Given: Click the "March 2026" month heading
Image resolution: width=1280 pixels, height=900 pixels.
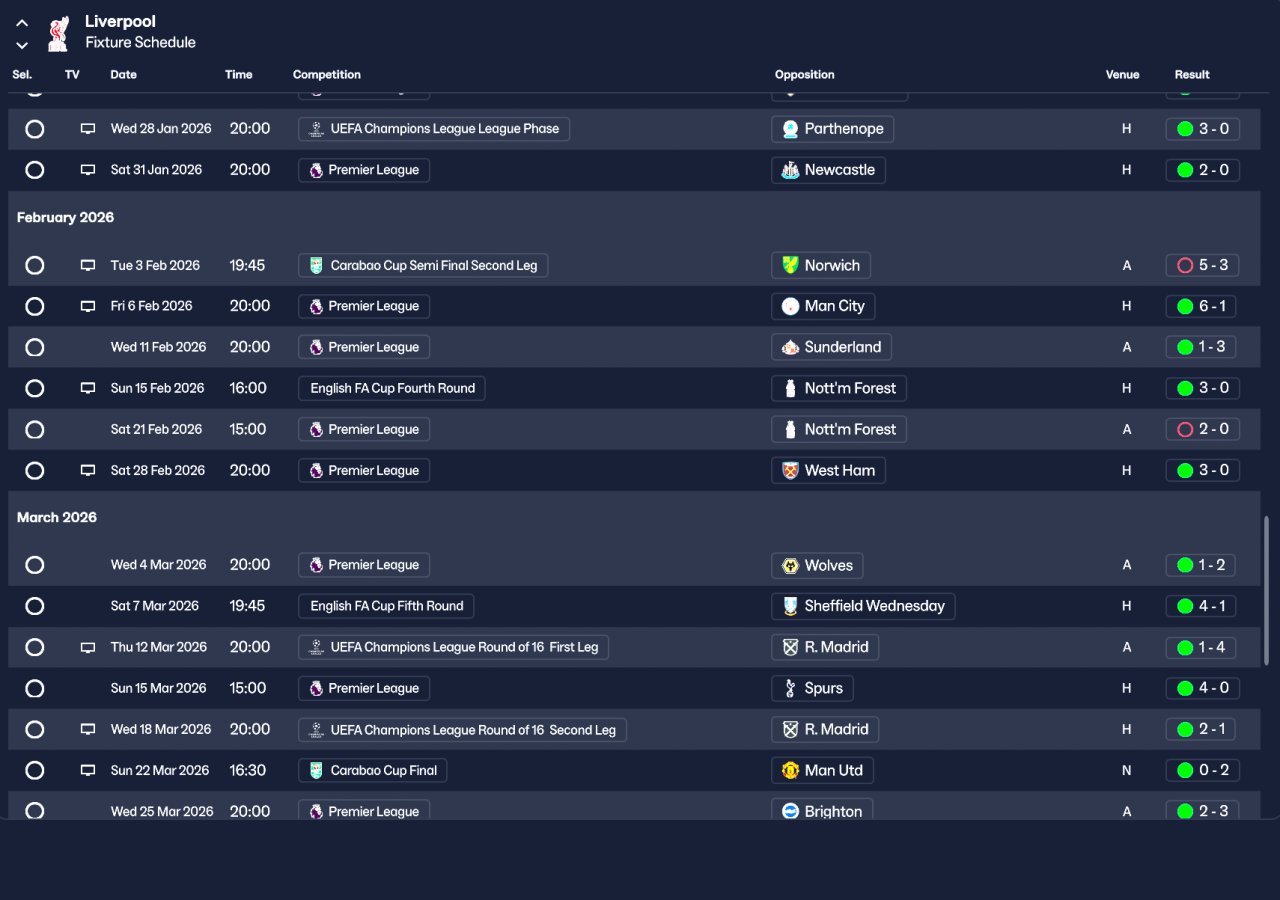Looking at the screenshot, I should [x=57, y=517].
